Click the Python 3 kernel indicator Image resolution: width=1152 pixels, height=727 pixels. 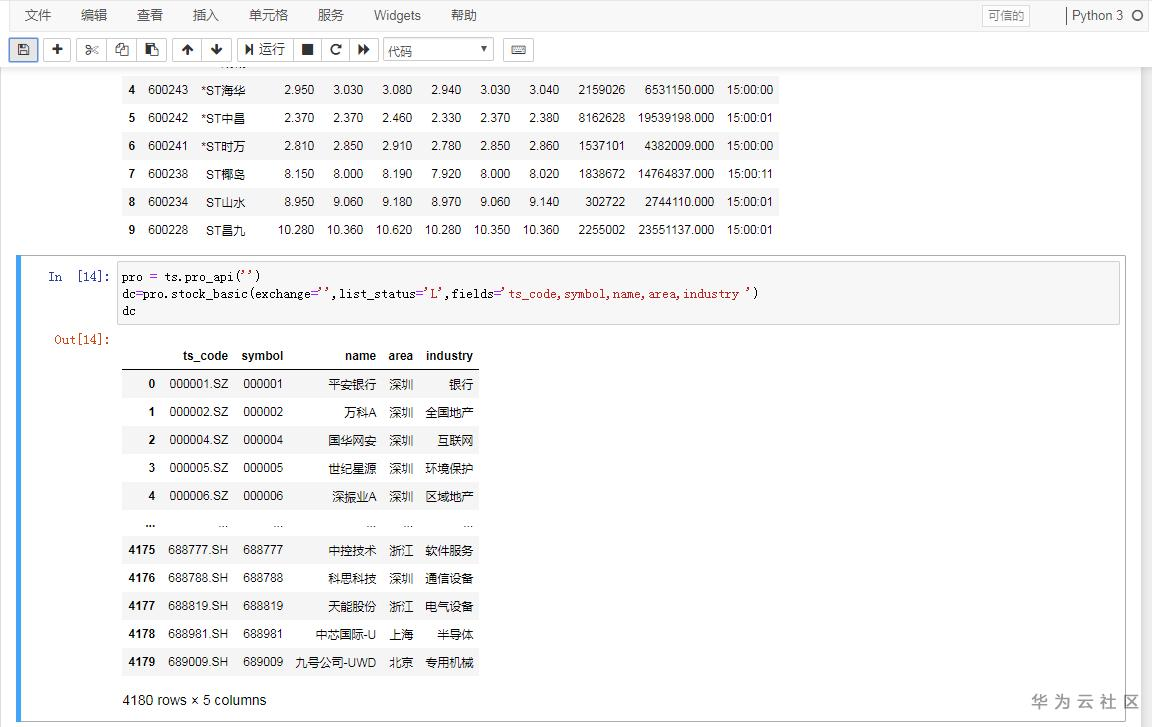pos(1097,15)
